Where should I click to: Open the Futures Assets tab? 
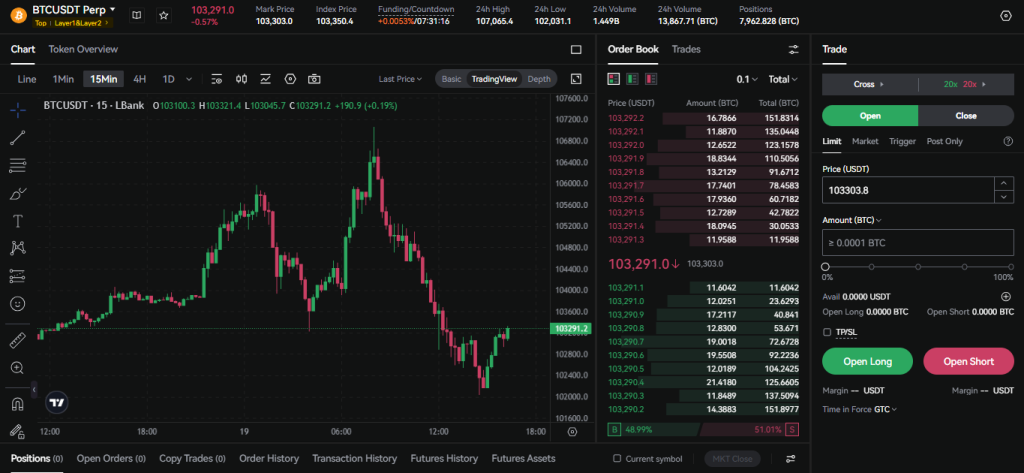(523, 459)
